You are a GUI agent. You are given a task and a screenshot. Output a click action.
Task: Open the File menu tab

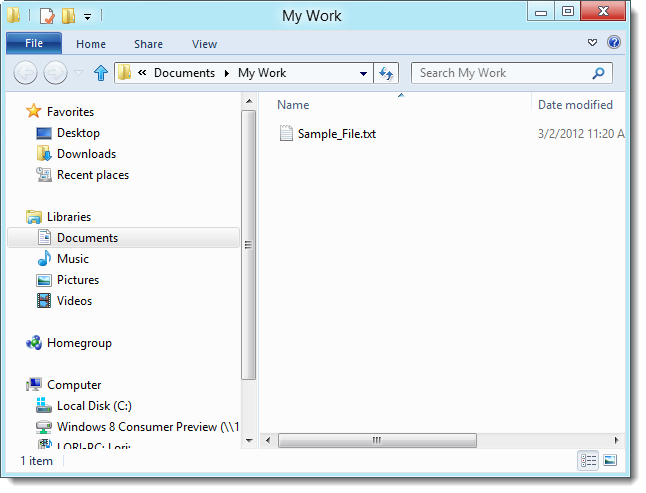34,43
